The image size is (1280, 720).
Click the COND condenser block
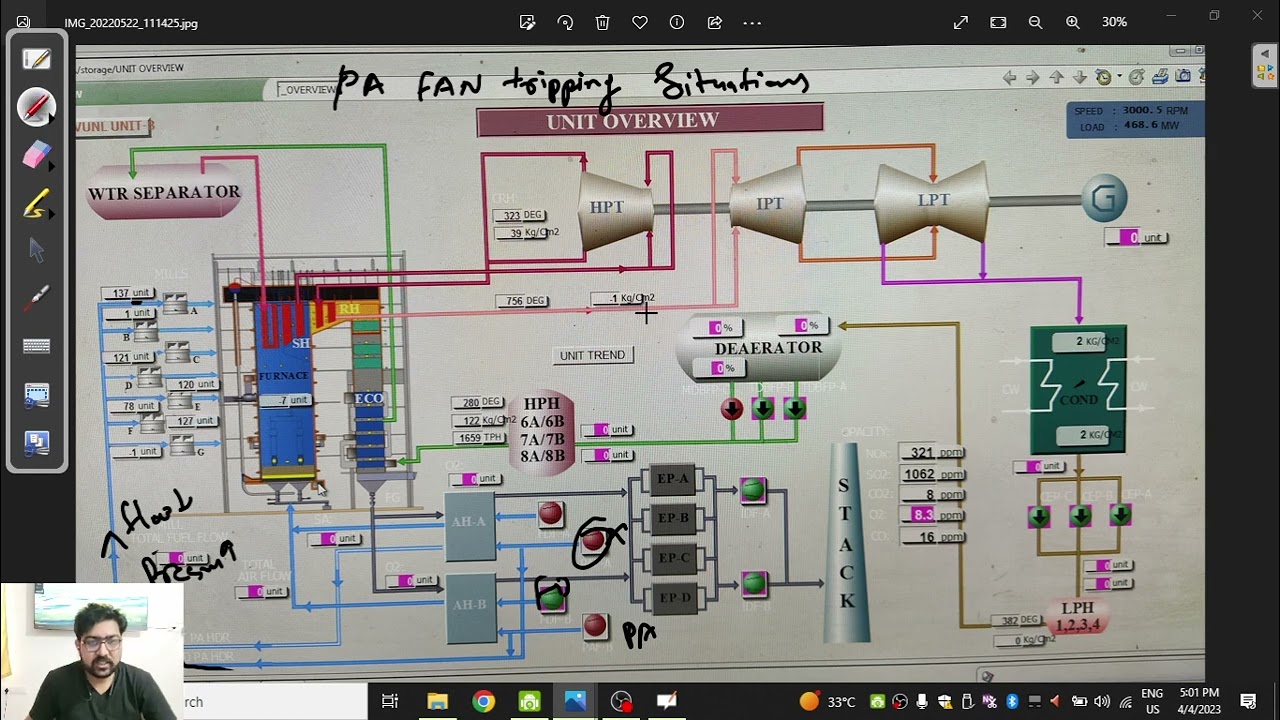1078,390
